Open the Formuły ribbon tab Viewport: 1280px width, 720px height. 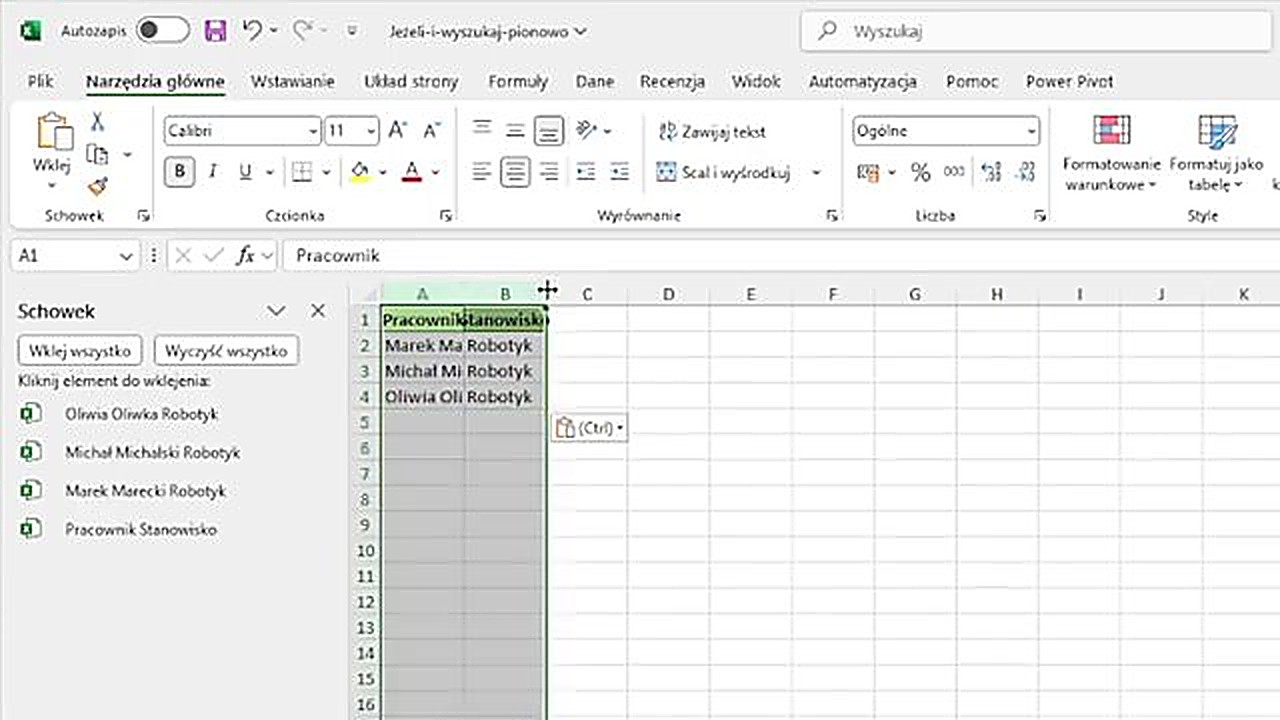(517, 82)
